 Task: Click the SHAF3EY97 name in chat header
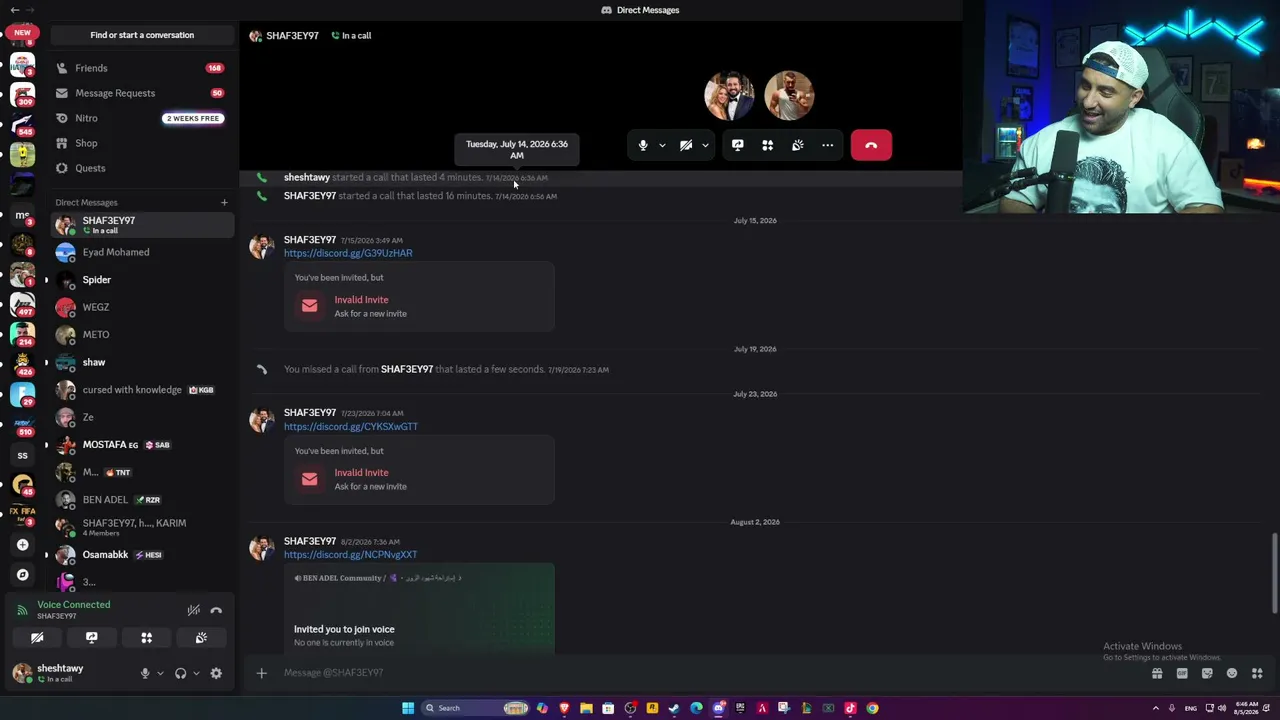[x=292, y=36]
